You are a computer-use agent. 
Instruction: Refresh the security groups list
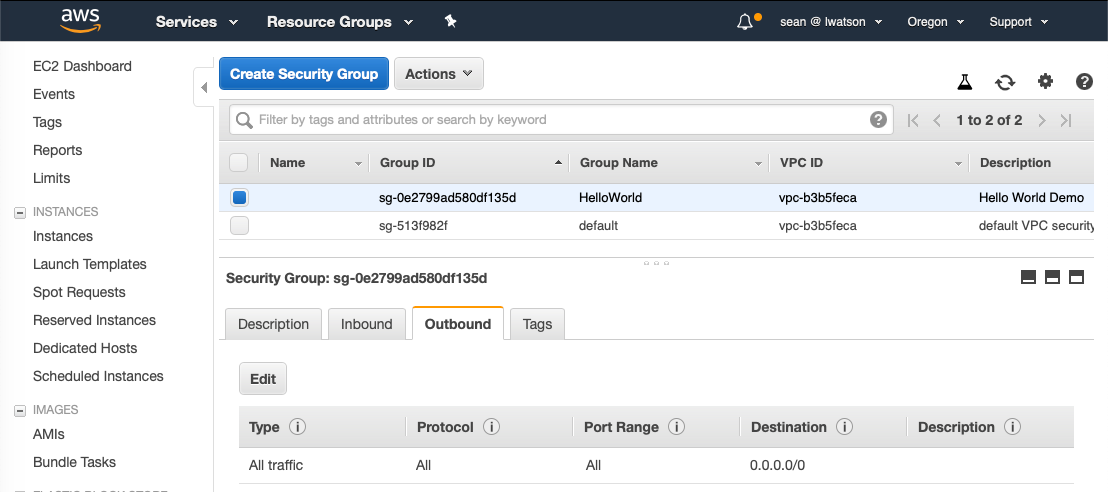pyautogui.click(x=1005, y=82)
